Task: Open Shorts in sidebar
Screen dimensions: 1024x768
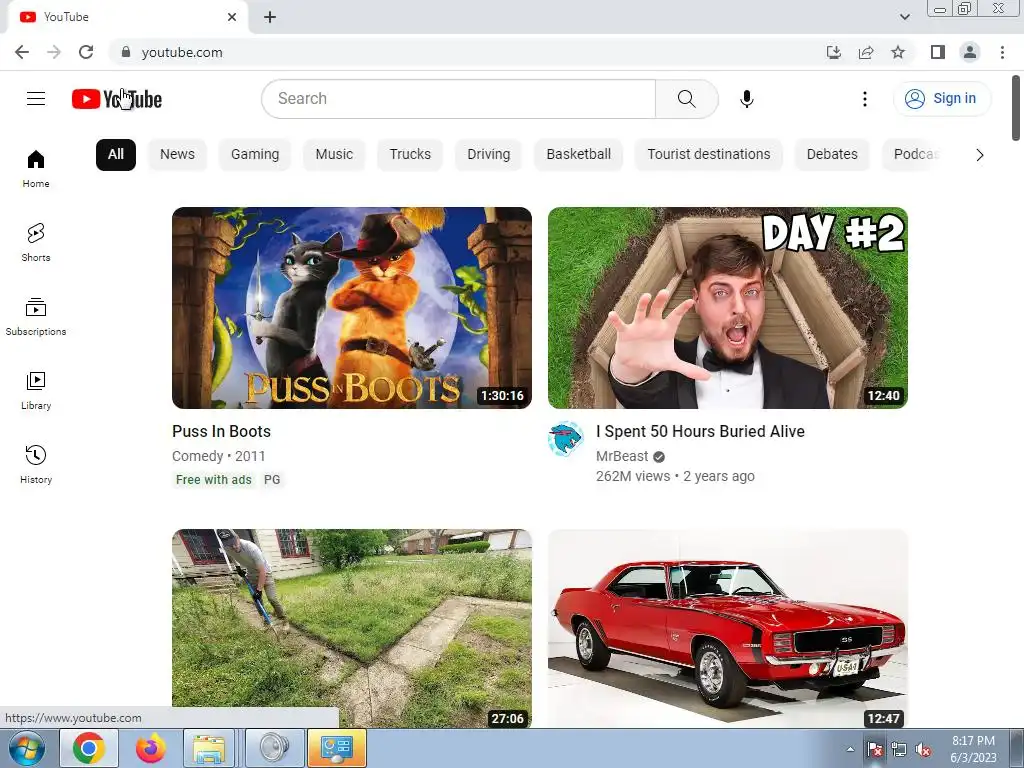Action: pos(36,243)
